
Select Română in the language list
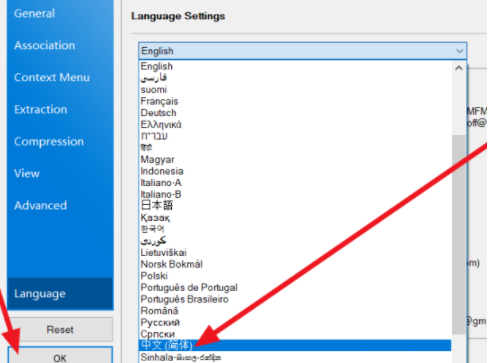pyautogui.click(x=295, y=311)
